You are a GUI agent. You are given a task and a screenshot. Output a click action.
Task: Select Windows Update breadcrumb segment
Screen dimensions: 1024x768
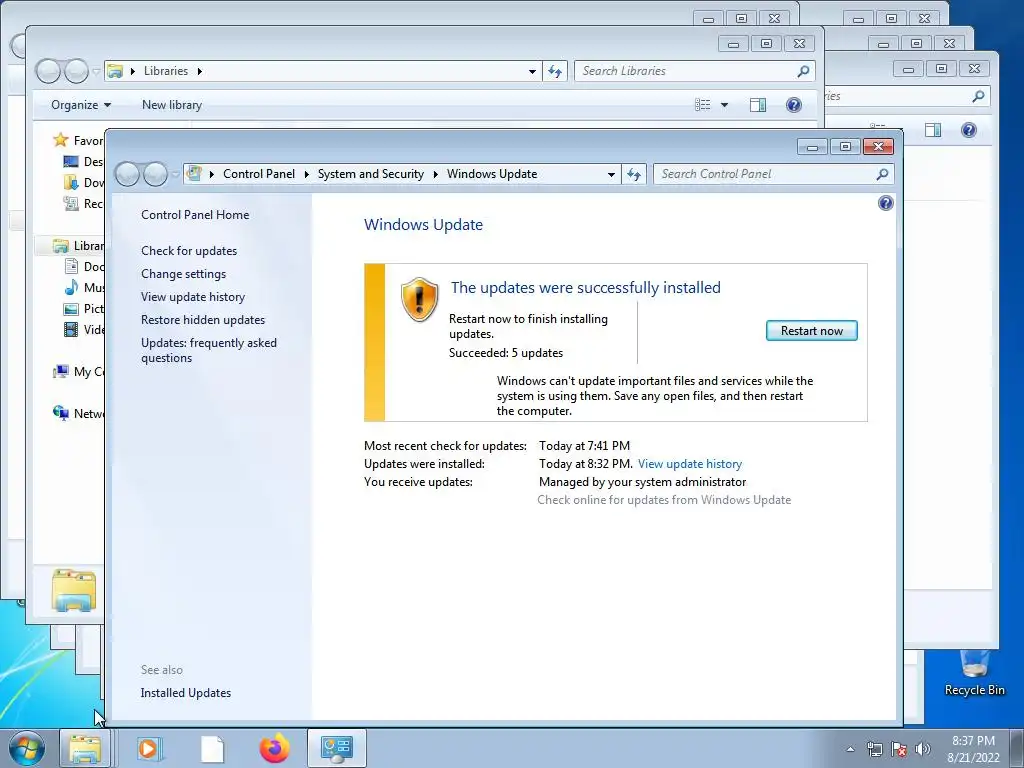tap(492, 174)
